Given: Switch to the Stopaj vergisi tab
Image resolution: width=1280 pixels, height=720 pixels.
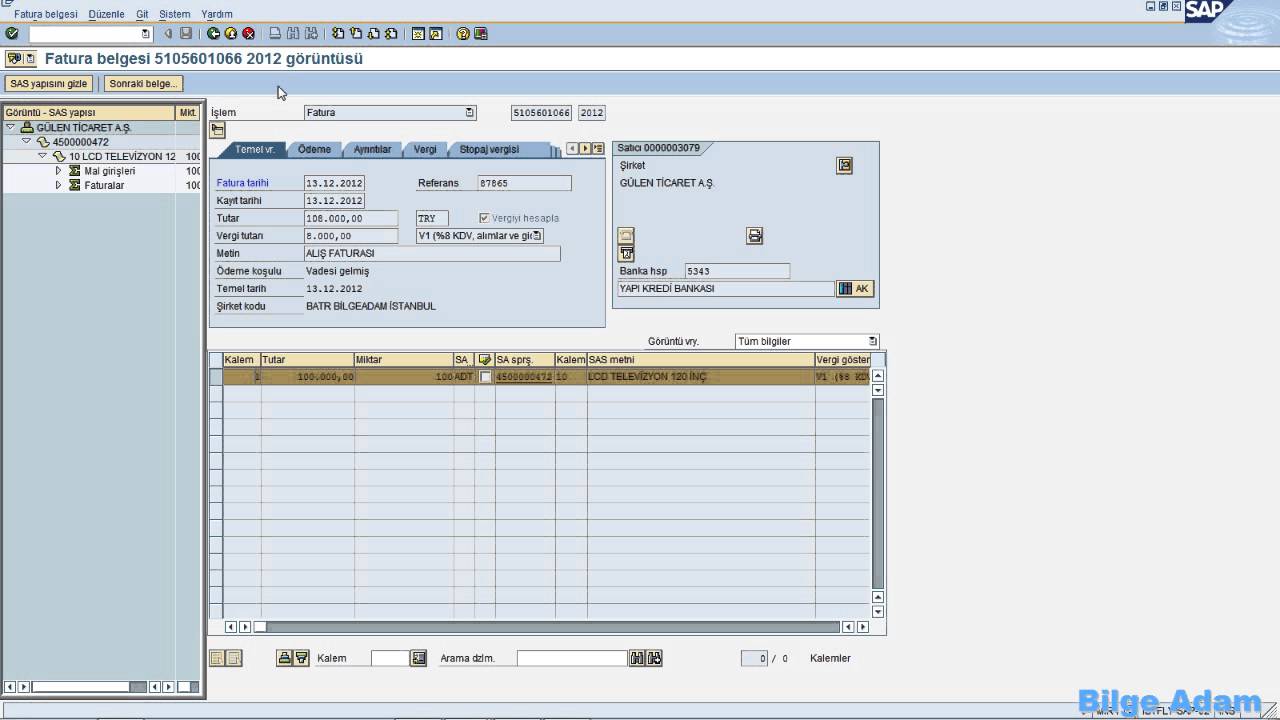Looking at the screenshot, I should coord(489,149).
